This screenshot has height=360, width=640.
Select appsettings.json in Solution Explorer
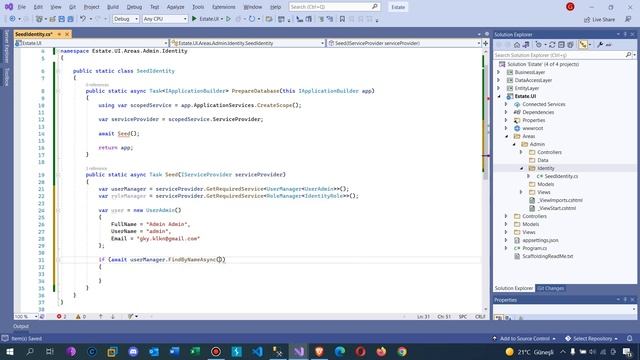point(540,240)
